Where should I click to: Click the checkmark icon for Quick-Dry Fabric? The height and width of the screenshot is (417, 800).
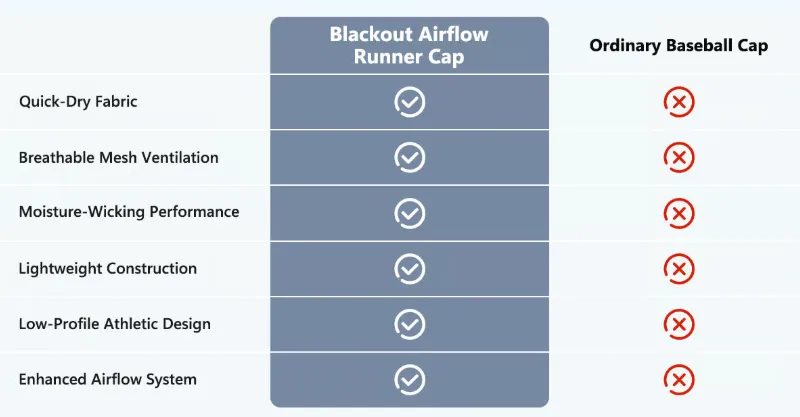click(410, 102)
